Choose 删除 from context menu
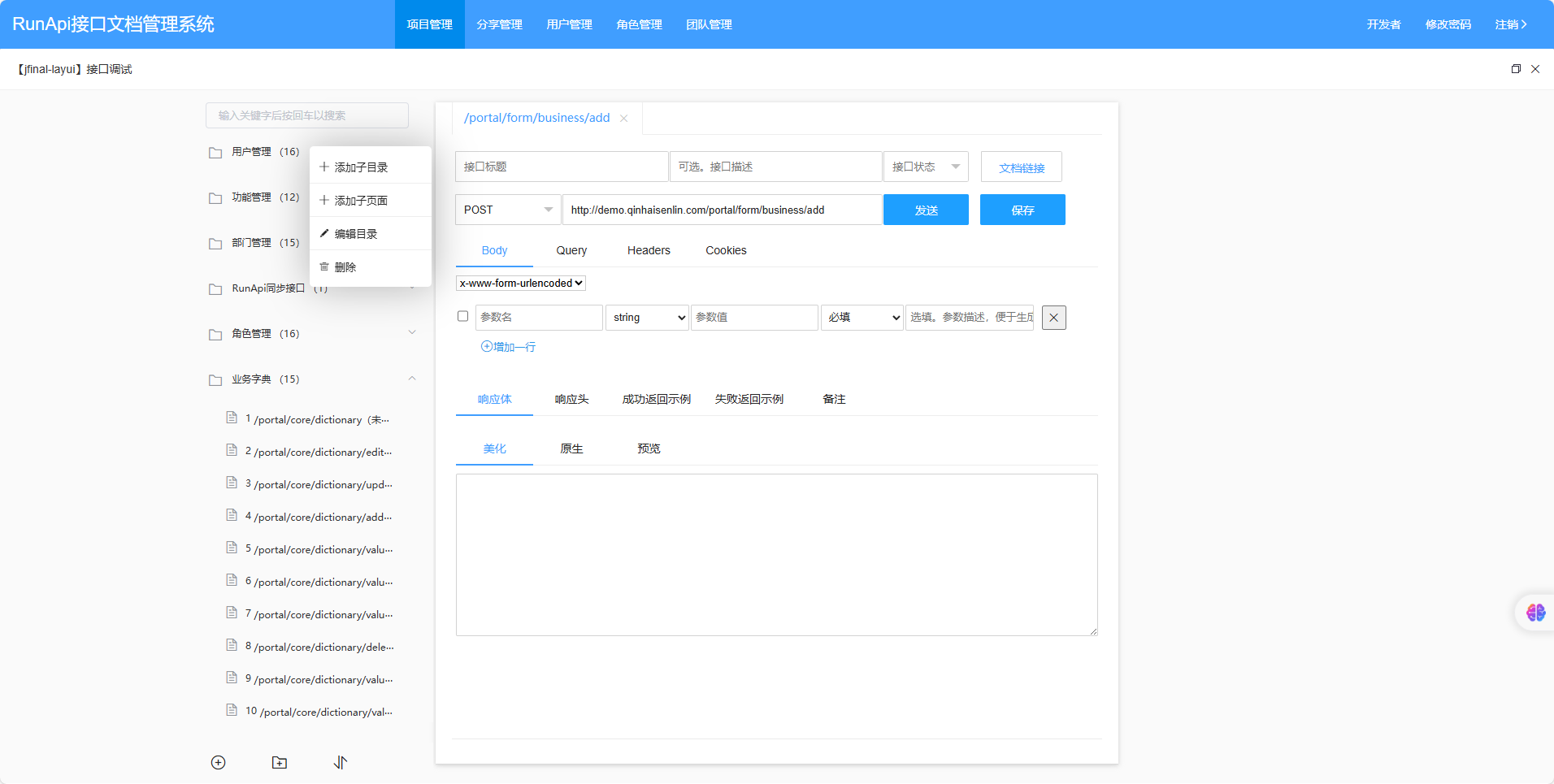 371,267
